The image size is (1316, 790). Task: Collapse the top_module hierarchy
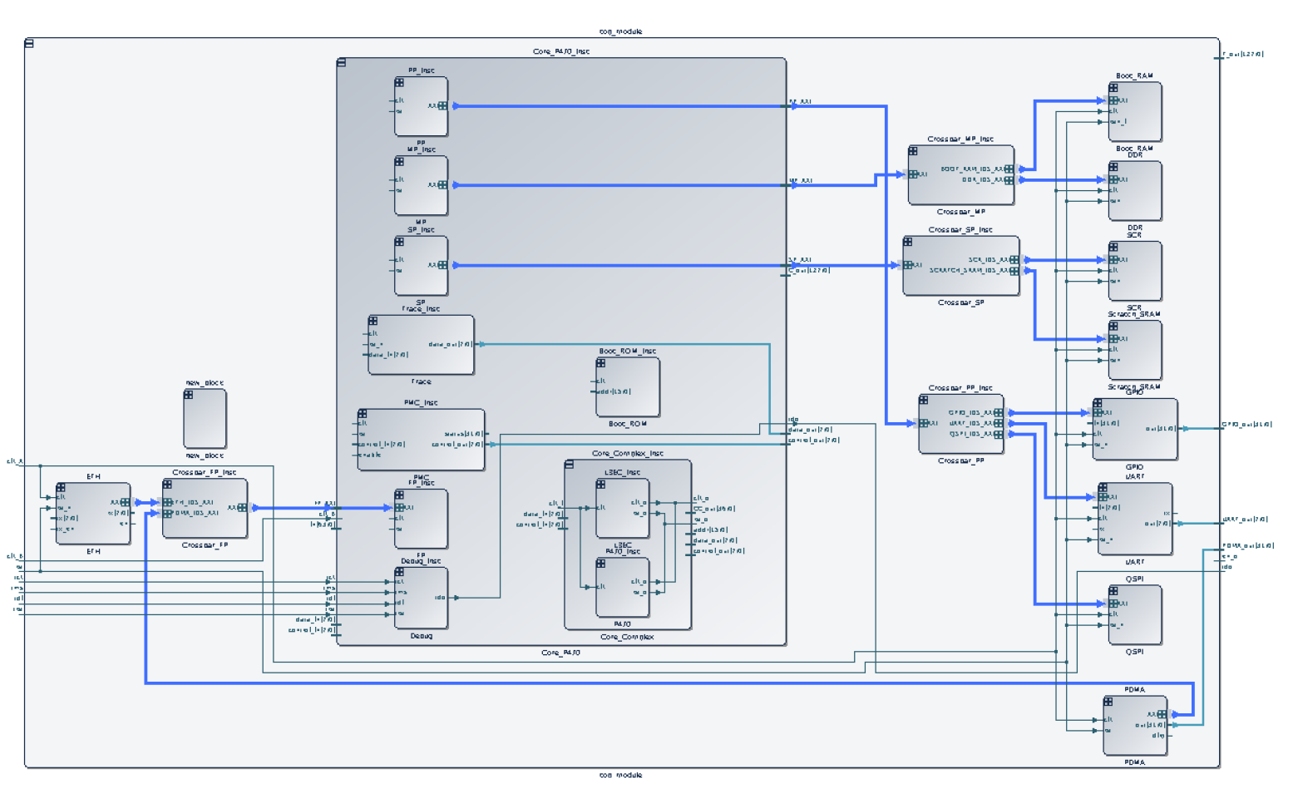[x=30, y=44]
